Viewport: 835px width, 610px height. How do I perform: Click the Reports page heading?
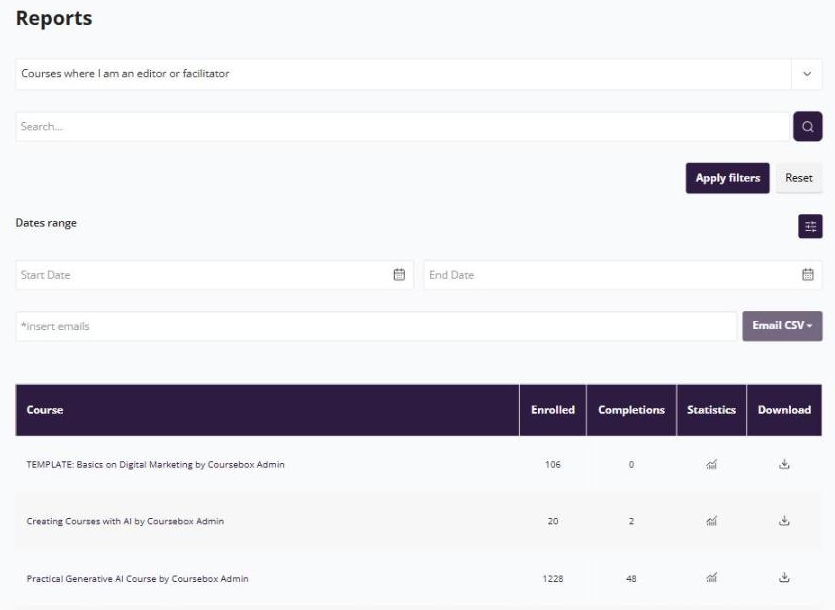pos(54,18)
